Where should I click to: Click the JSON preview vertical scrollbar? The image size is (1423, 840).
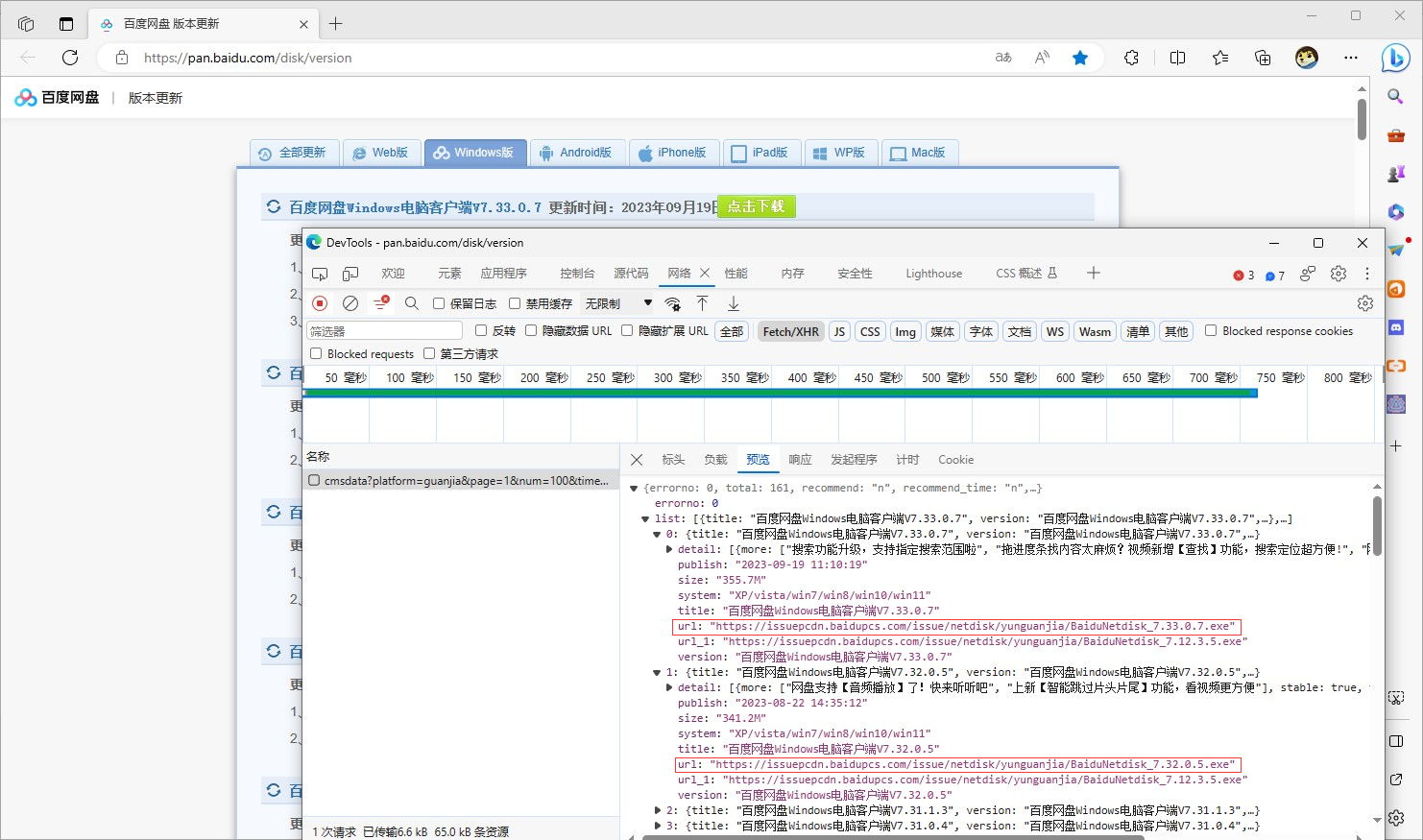[x=1377, y=525]
